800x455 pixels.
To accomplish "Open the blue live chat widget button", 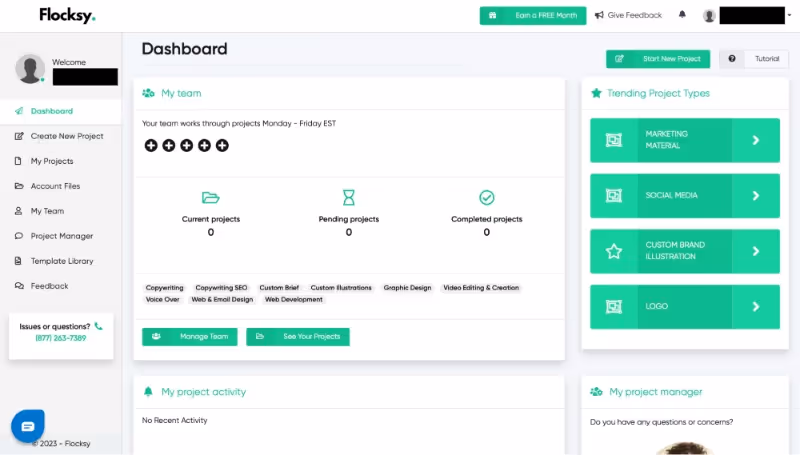I will pyautogui.click(x=28, y=426).
